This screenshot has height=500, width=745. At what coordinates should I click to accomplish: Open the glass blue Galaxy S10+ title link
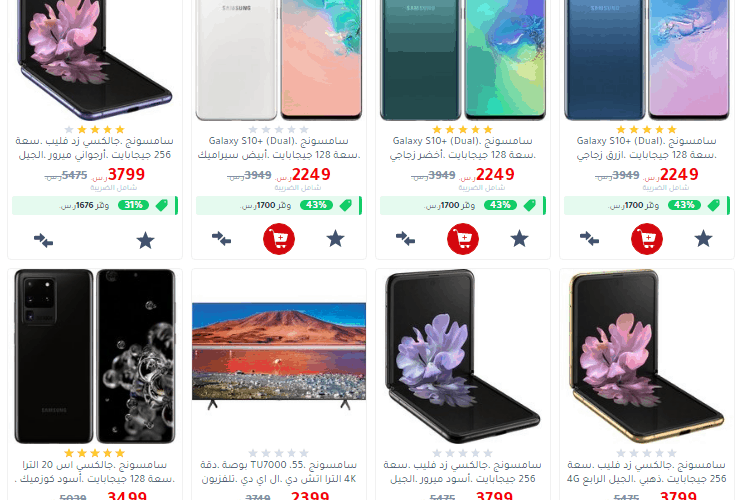pos(647,148)
